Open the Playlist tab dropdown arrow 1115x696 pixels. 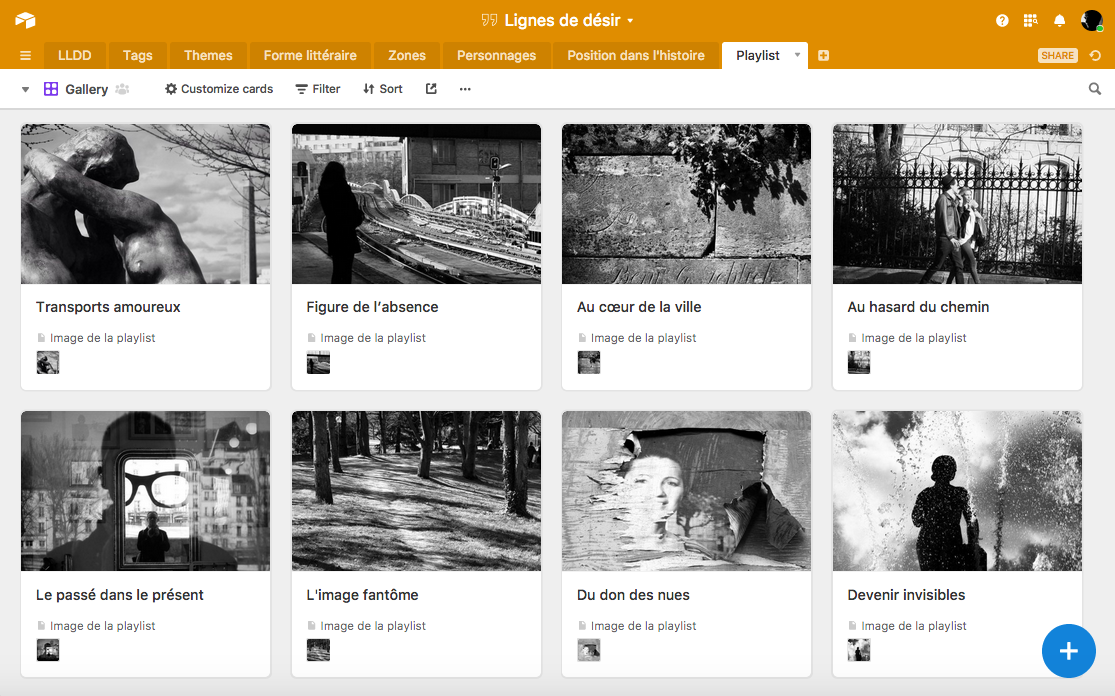pyautogui.click(x=797, y=55)
